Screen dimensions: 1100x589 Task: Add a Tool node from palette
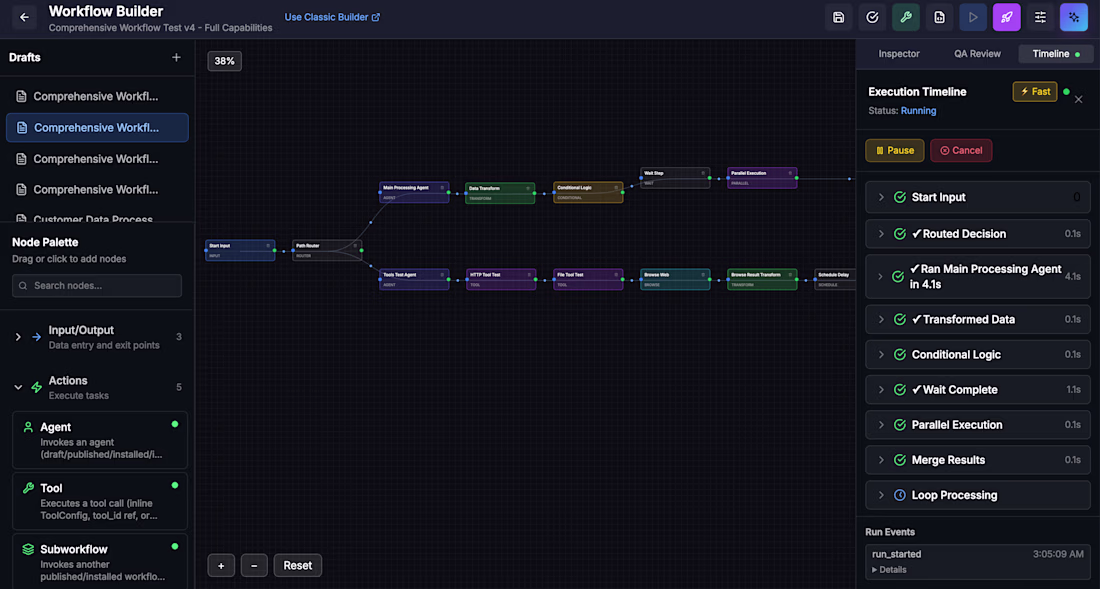tap(100, 501)
